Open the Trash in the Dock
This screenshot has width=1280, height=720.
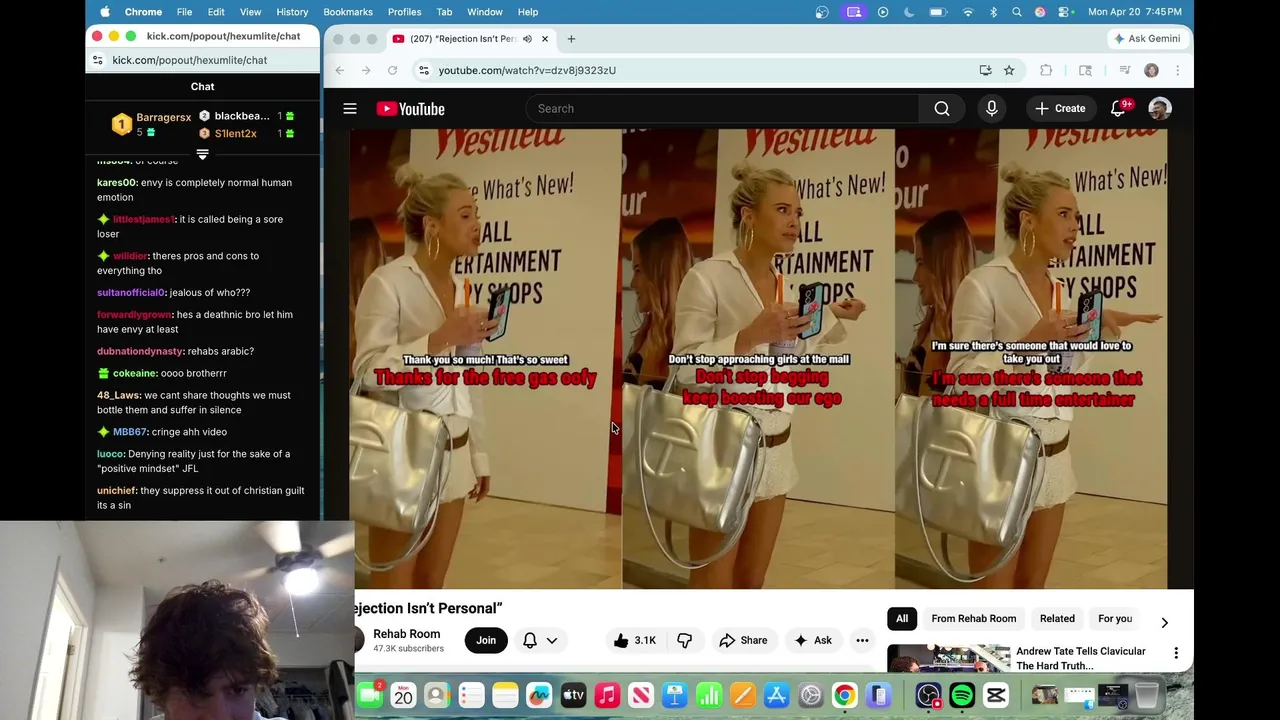1147,695
